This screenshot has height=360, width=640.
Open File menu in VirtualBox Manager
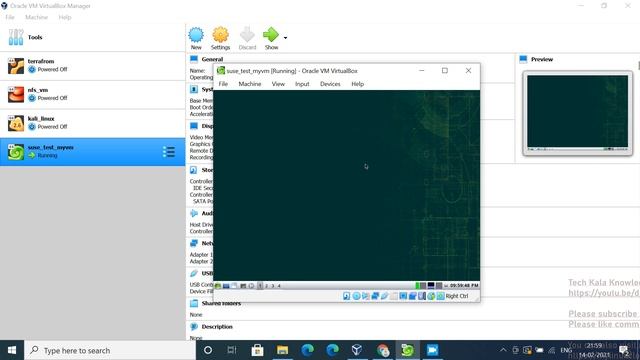pyautogui.click(x=10, y=17)
